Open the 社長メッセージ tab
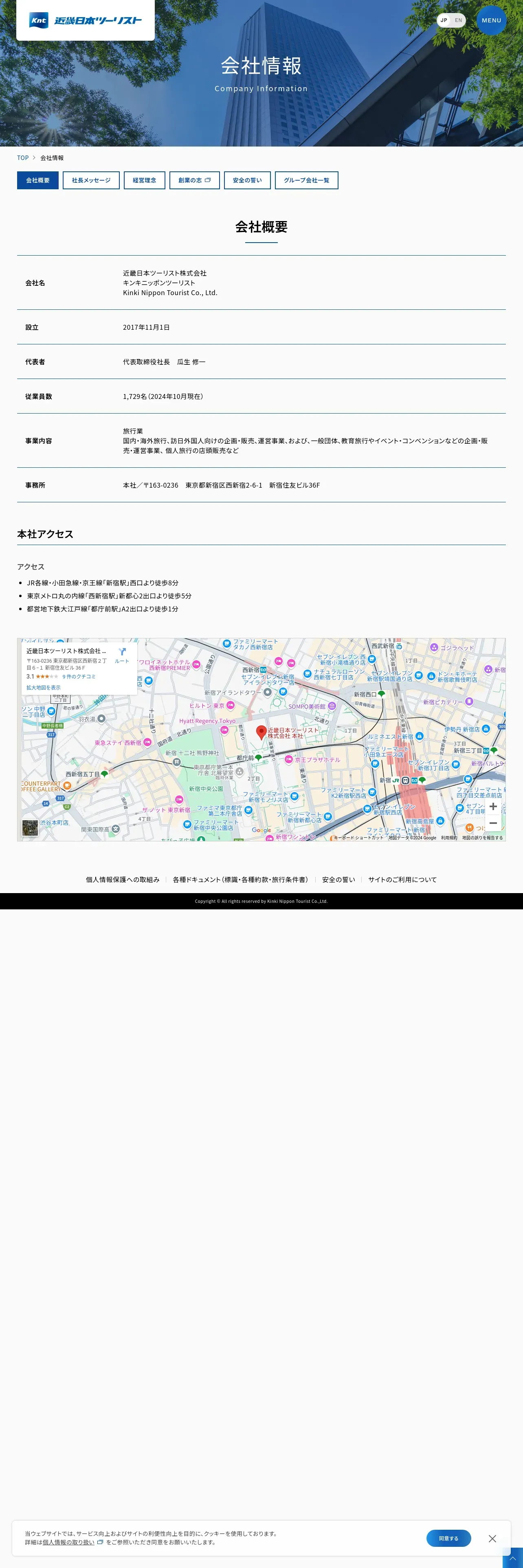Viewport: 523px width, 1568px height. tap(91, 180)
